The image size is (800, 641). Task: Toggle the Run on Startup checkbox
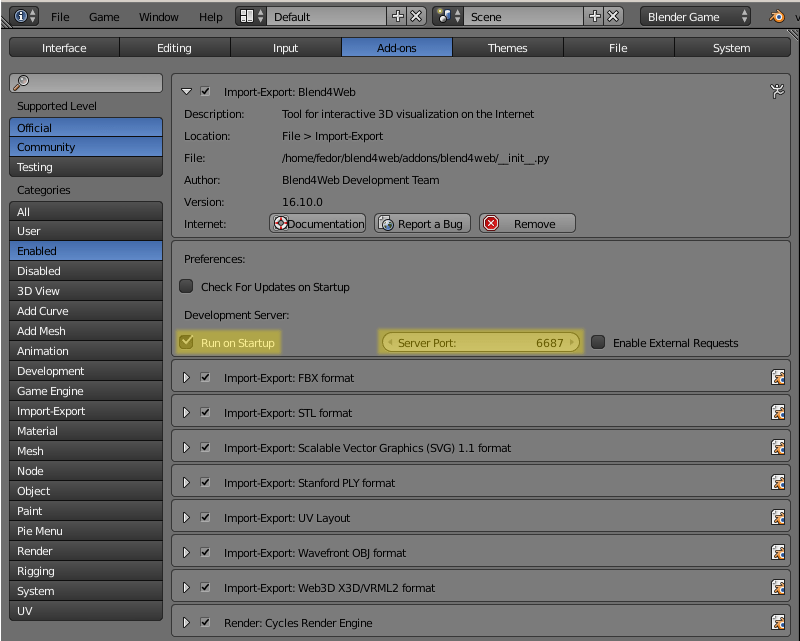click(x=186, y=342)
